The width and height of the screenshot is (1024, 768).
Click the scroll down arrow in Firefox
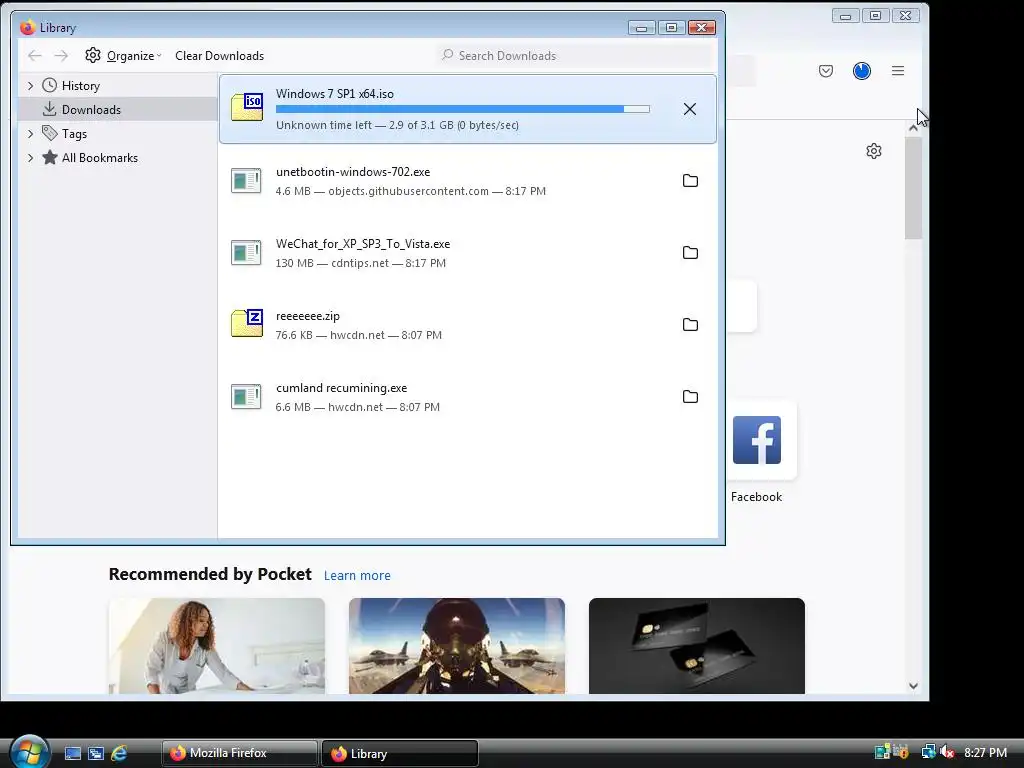[913, 686]
